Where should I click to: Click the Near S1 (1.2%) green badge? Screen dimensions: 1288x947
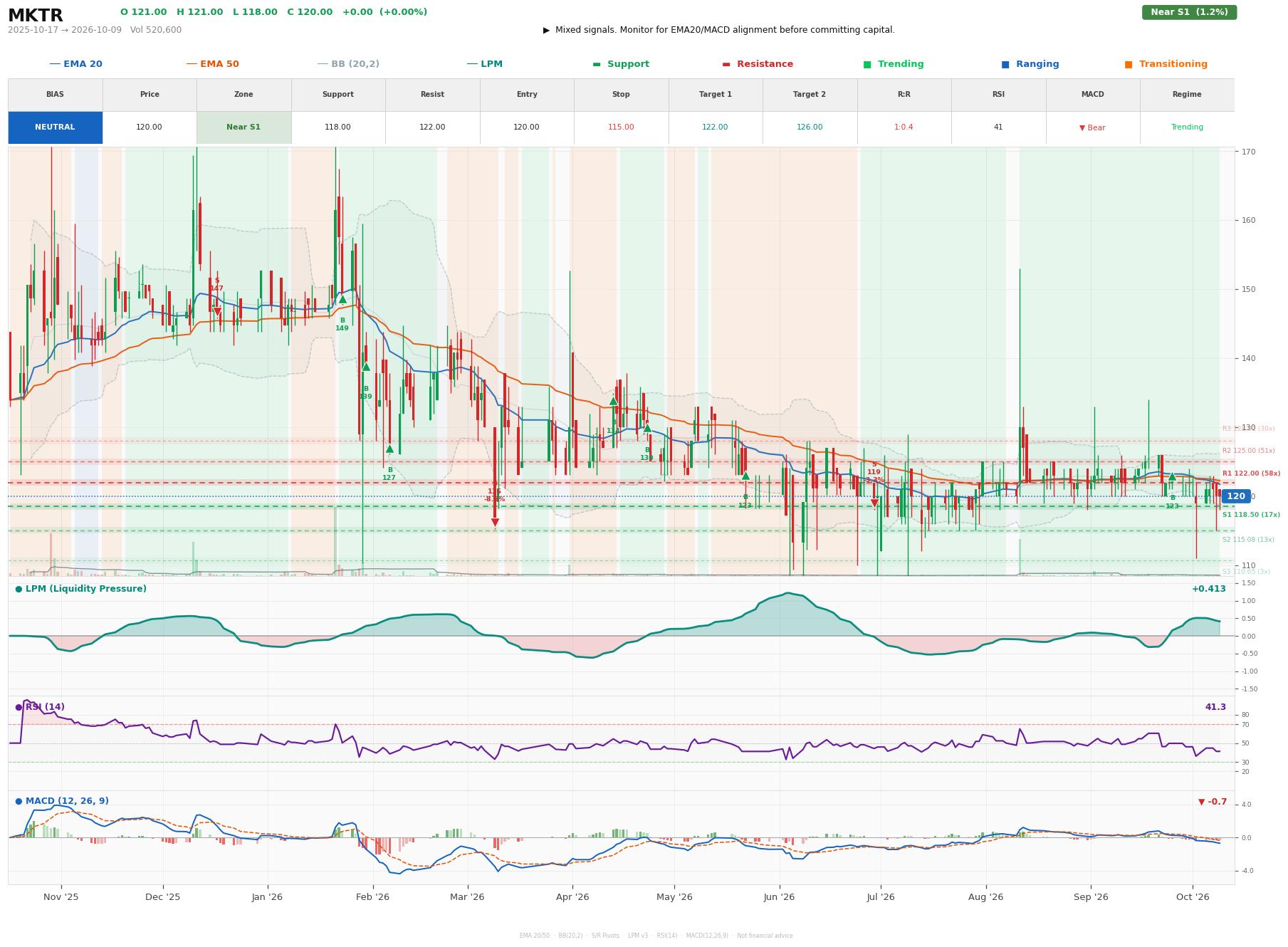(x=1189, y=12)
